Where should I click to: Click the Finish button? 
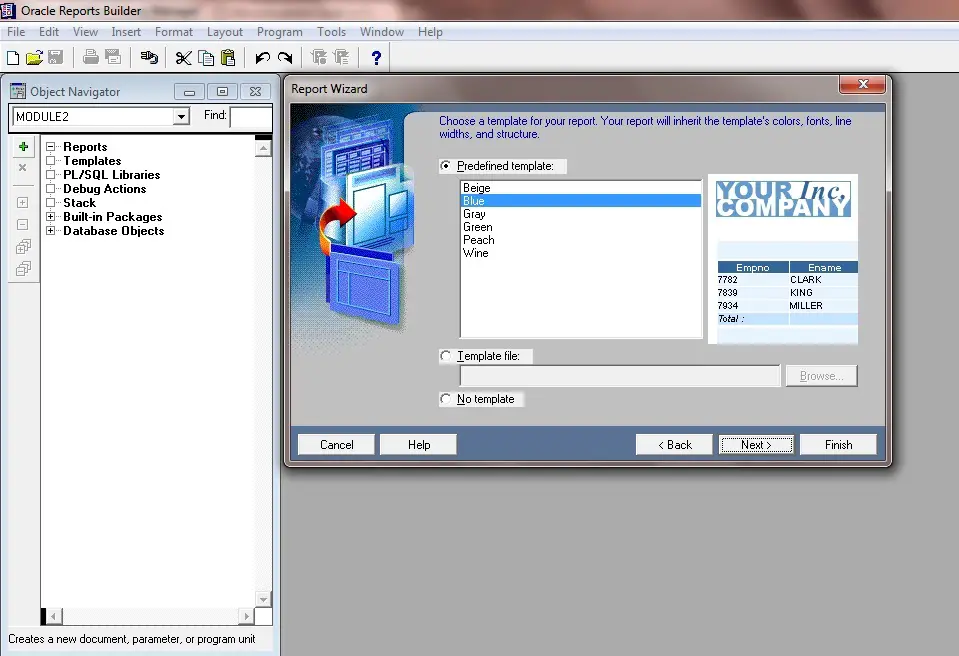838,444
